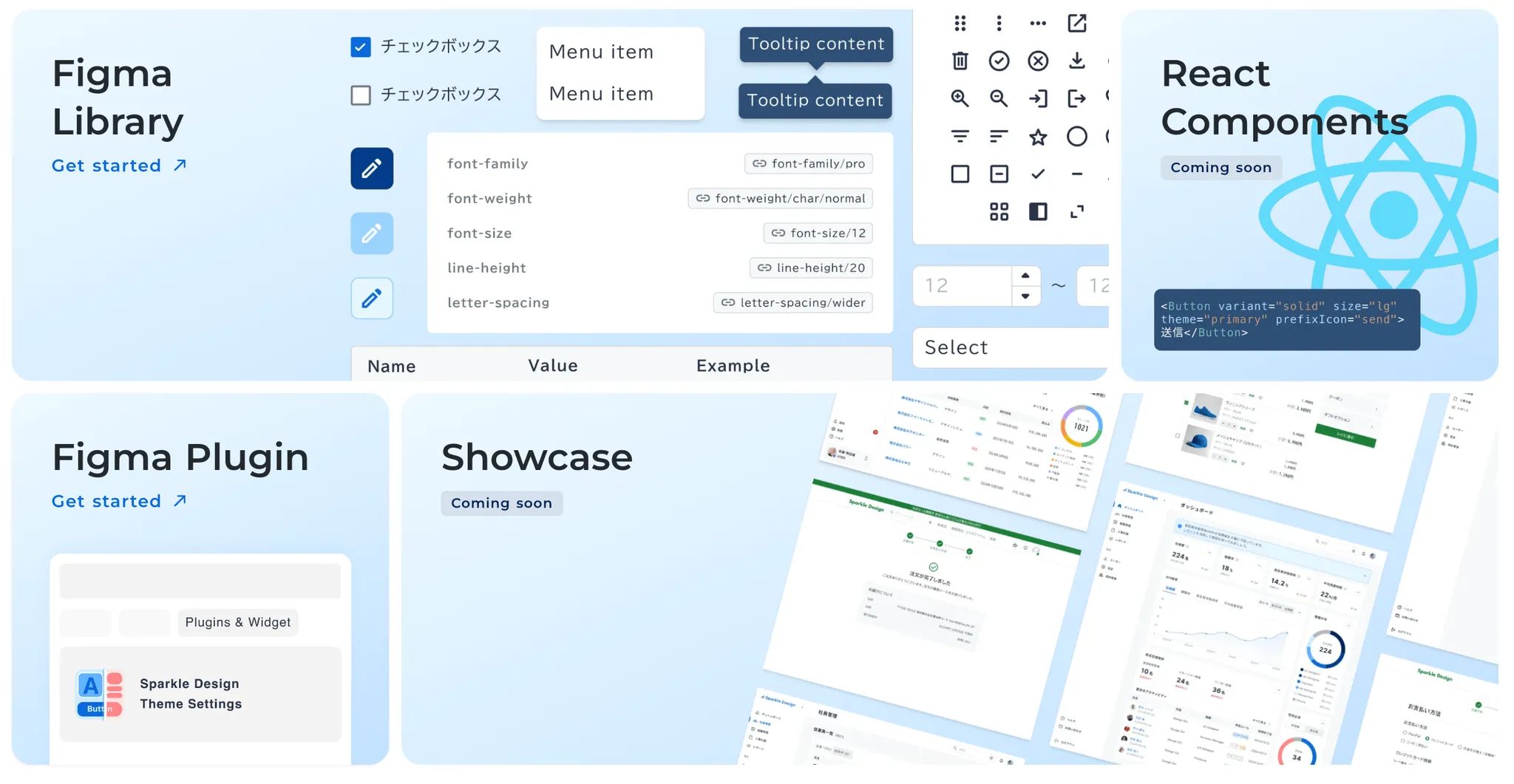Click the Sparkle Design plugin logo icon
The width and height of the screenshot is (1514, 784).
(100, 695)
